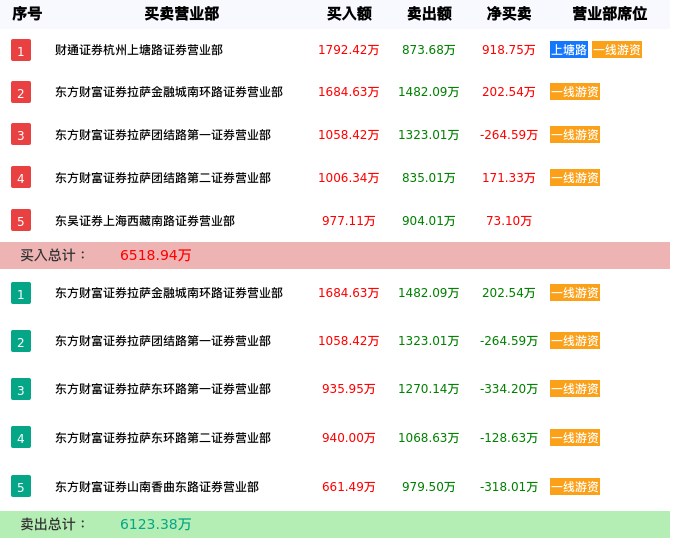The image size is (676, 540).
Task: Click 一线游资 tag beside 上塘路 tag
Action: point(616,50)
